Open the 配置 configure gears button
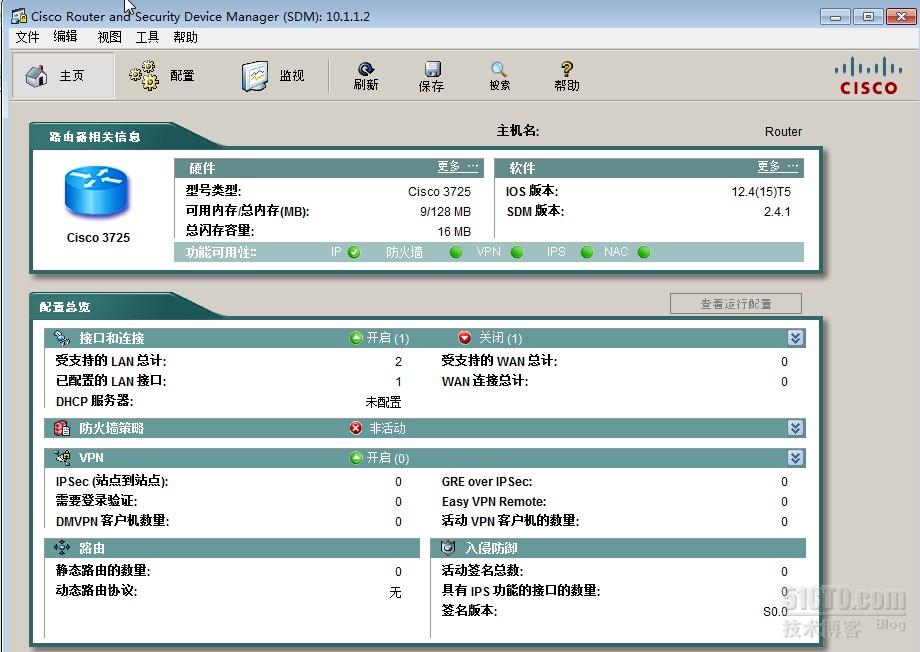This screenshot has width=920, height=652. coord(161,75)
